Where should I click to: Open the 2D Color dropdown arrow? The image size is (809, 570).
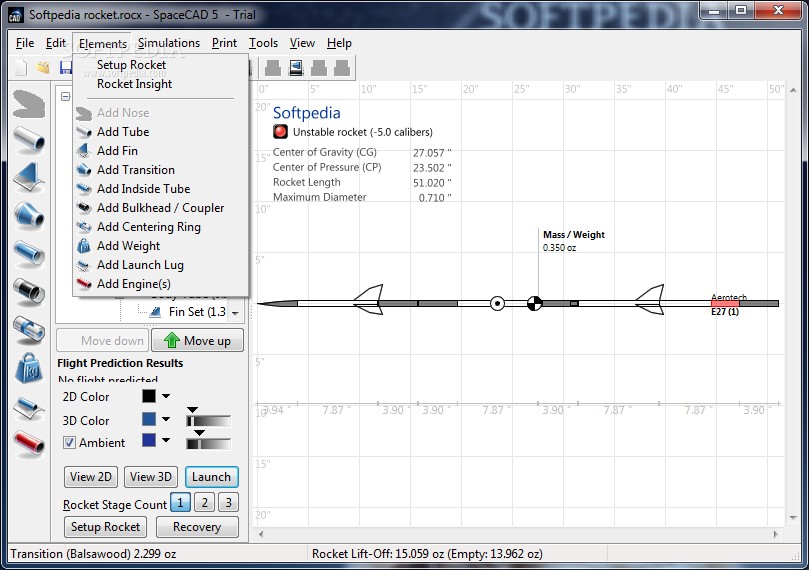[x=166, y=396]
